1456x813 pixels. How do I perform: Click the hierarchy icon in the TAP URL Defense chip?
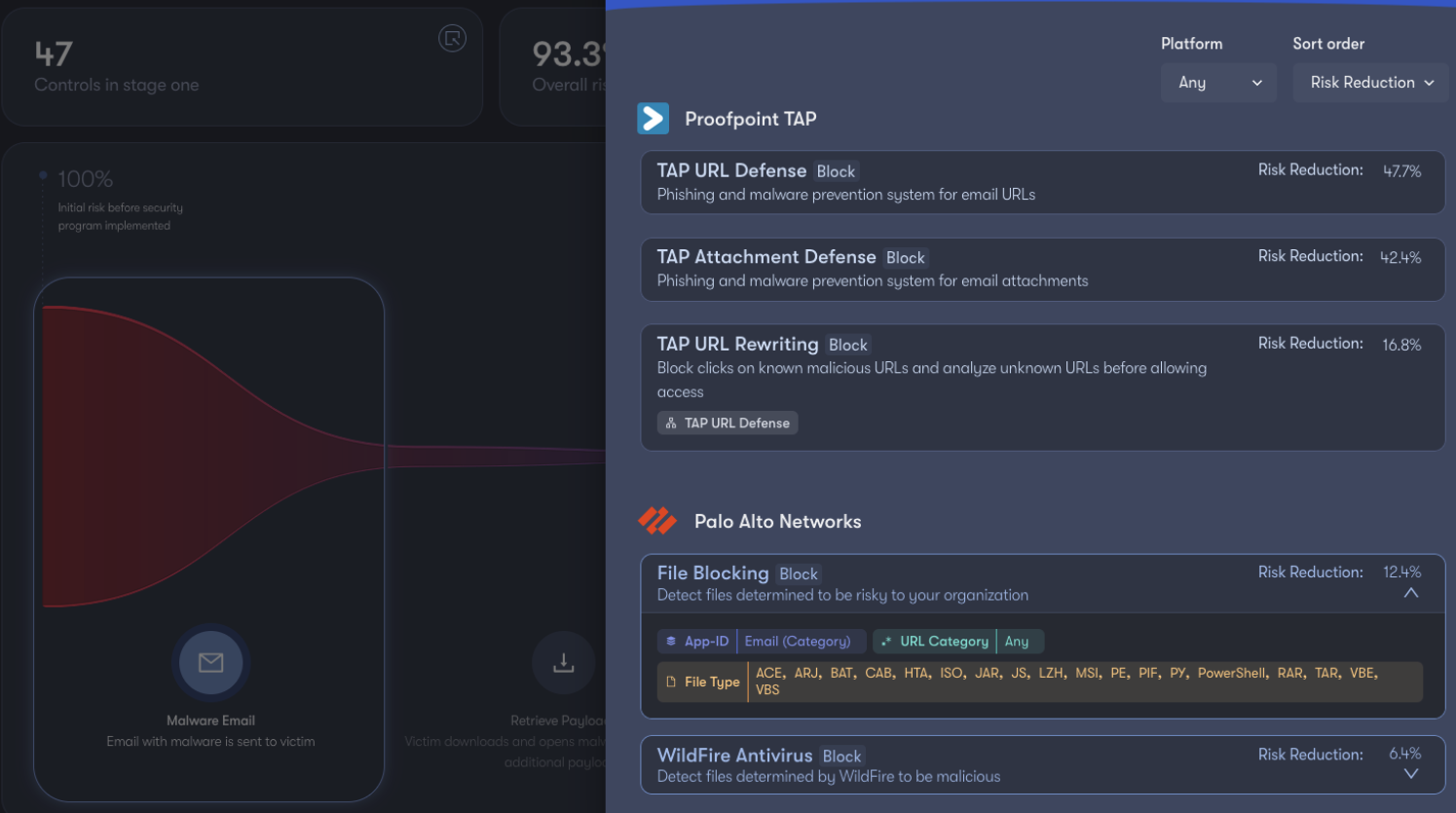coord(671,423)
